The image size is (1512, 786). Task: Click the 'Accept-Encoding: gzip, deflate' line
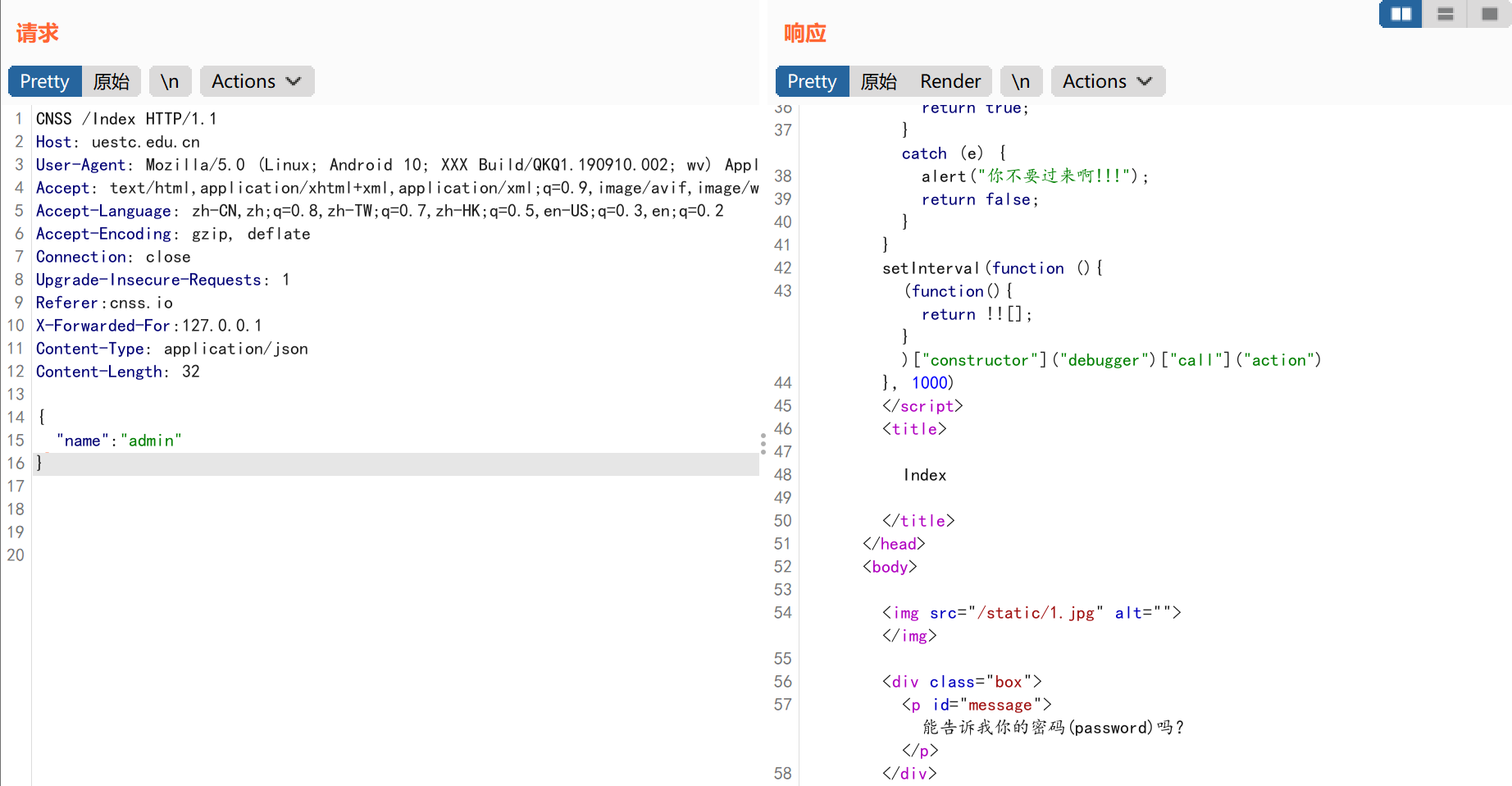(173, 234)
